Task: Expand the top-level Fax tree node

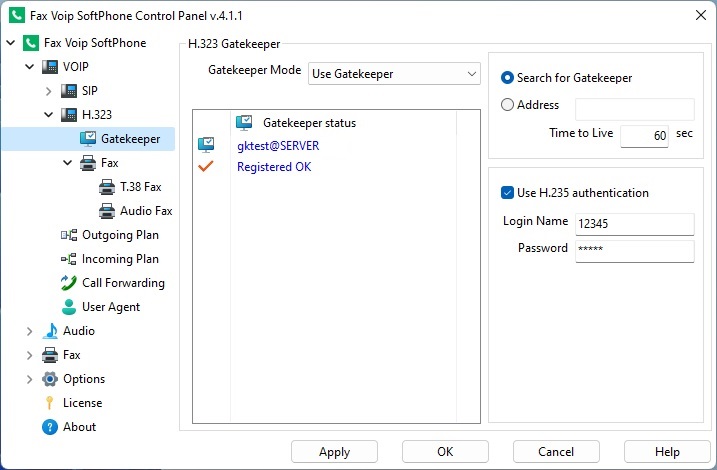Action: [x=30, y=355]
